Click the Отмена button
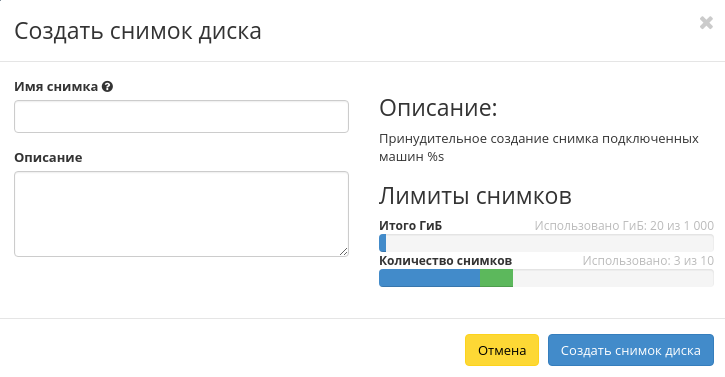Viewport: 725px width, 377px height. (x=502, y=350)
